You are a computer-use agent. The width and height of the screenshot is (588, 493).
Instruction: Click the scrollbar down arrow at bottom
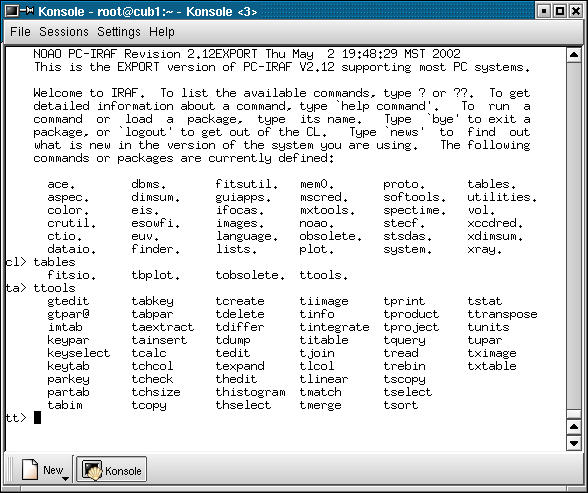coord(574,443)
